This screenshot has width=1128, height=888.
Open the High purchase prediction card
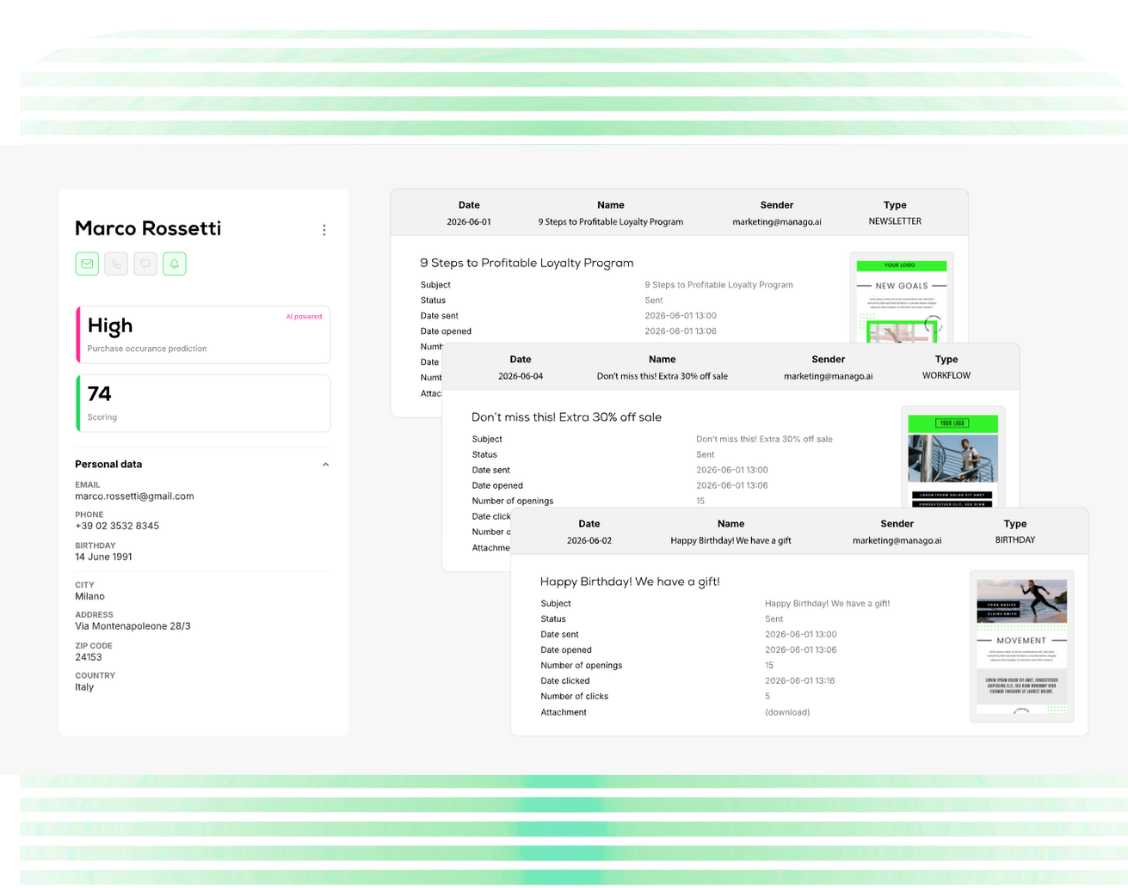(204, 335)
